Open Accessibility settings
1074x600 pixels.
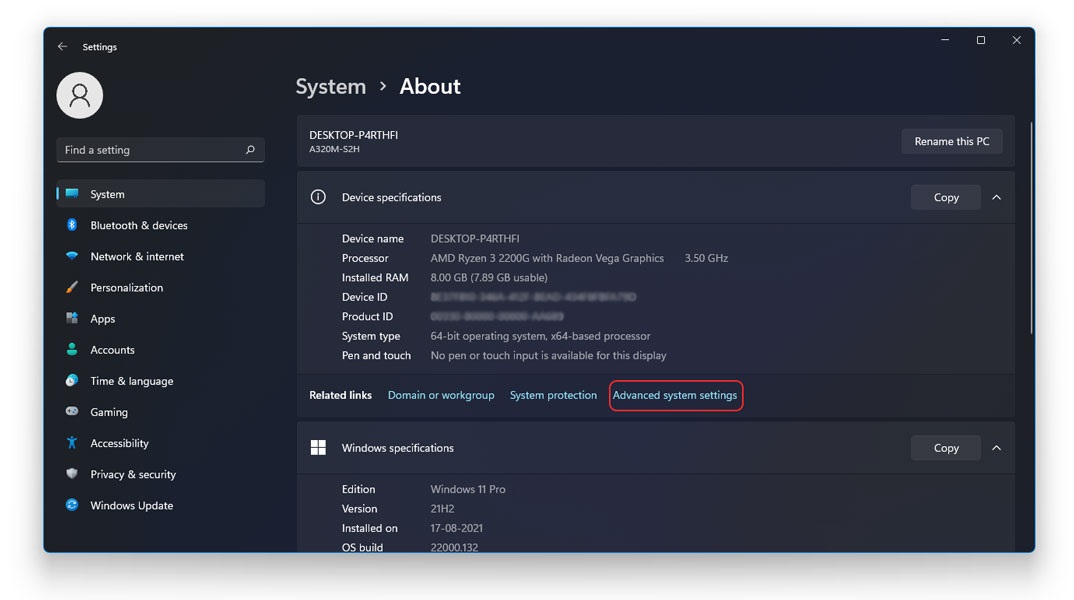point(120,442)
